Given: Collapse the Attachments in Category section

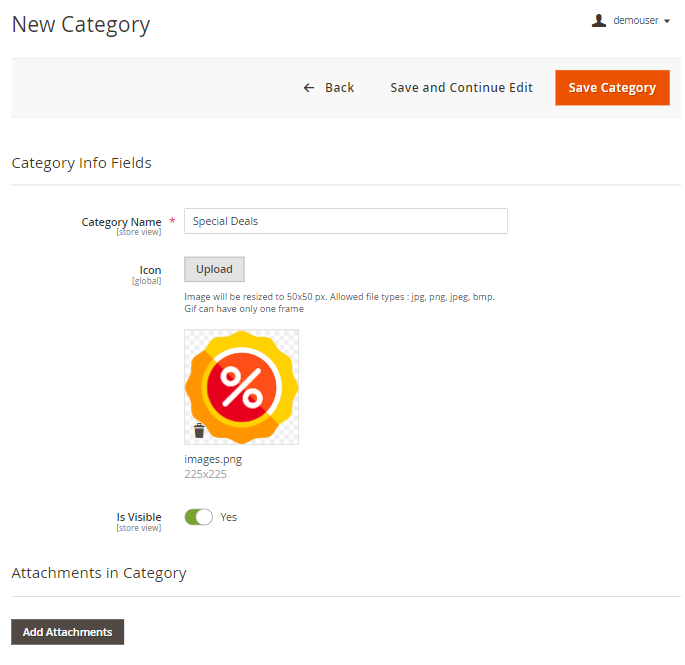Looking at the screenshot, I should click(99, 573).
